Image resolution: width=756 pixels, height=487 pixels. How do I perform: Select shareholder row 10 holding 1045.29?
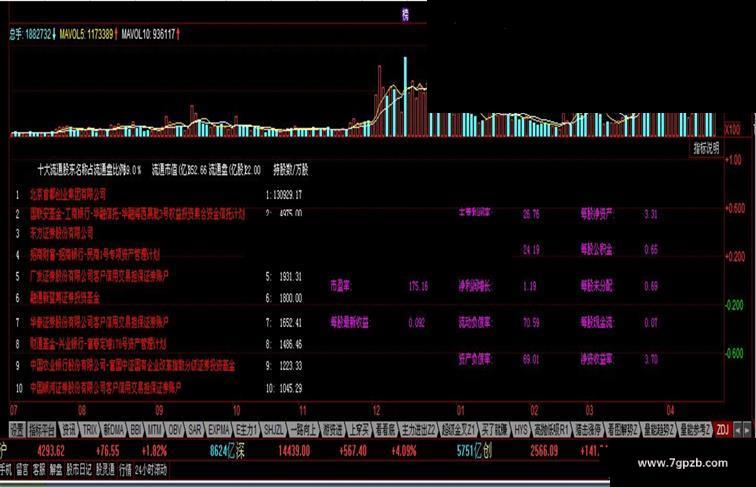(159, 388)
